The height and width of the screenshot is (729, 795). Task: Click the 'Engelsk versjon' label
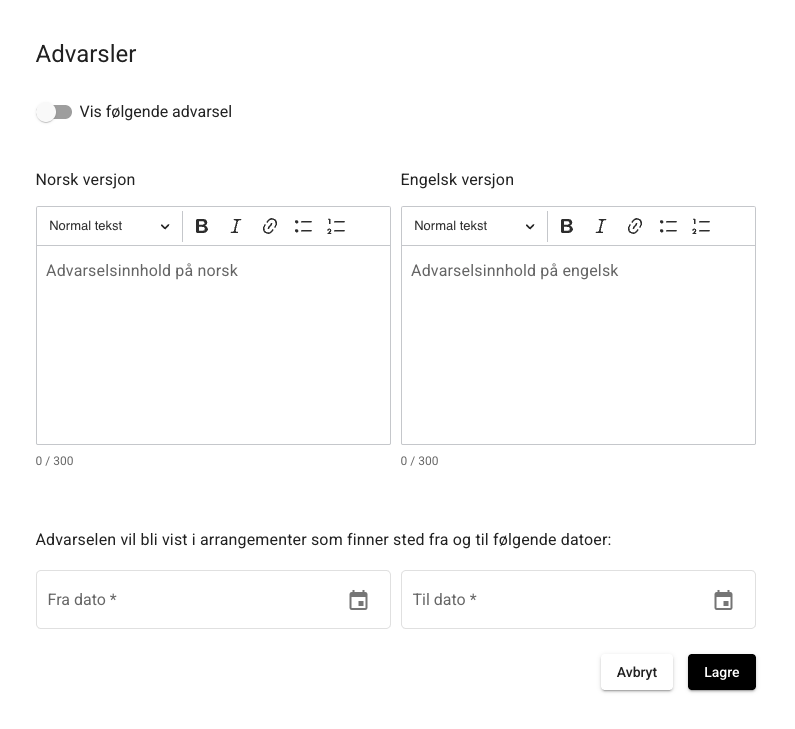point(457,179)
